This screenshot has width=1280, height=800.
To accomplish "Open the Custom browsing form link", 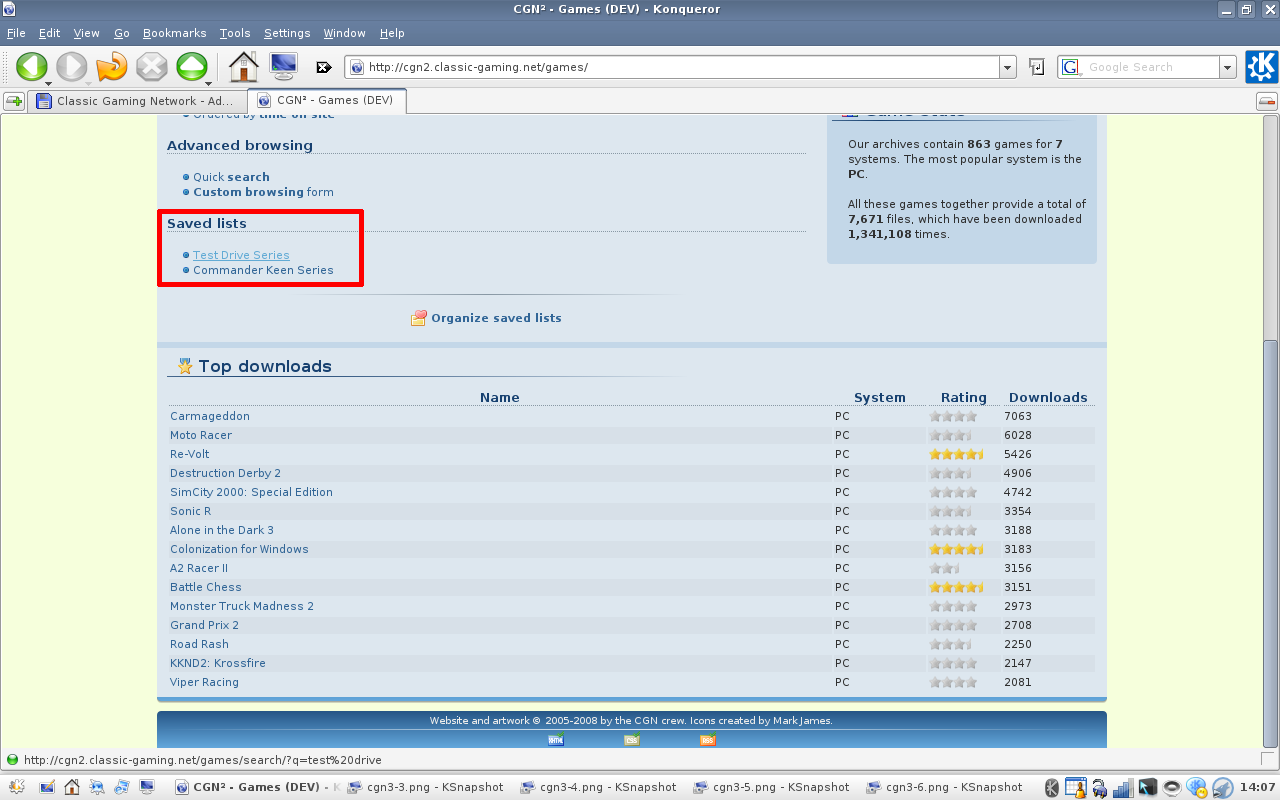I will [x=263, y=192].
